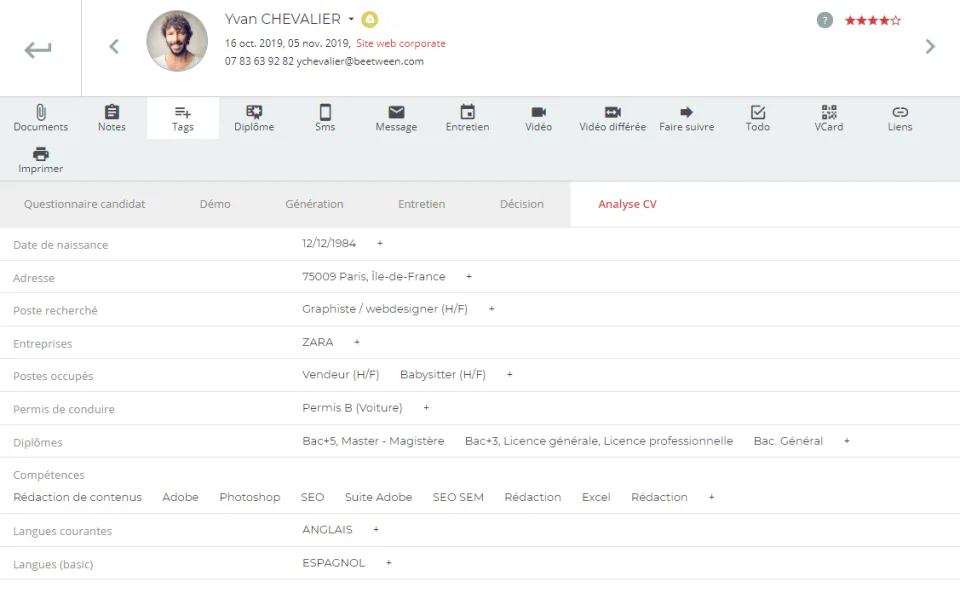
Task: Click the Bac+5, Master - Magistère tag
Action: (373, 441)
